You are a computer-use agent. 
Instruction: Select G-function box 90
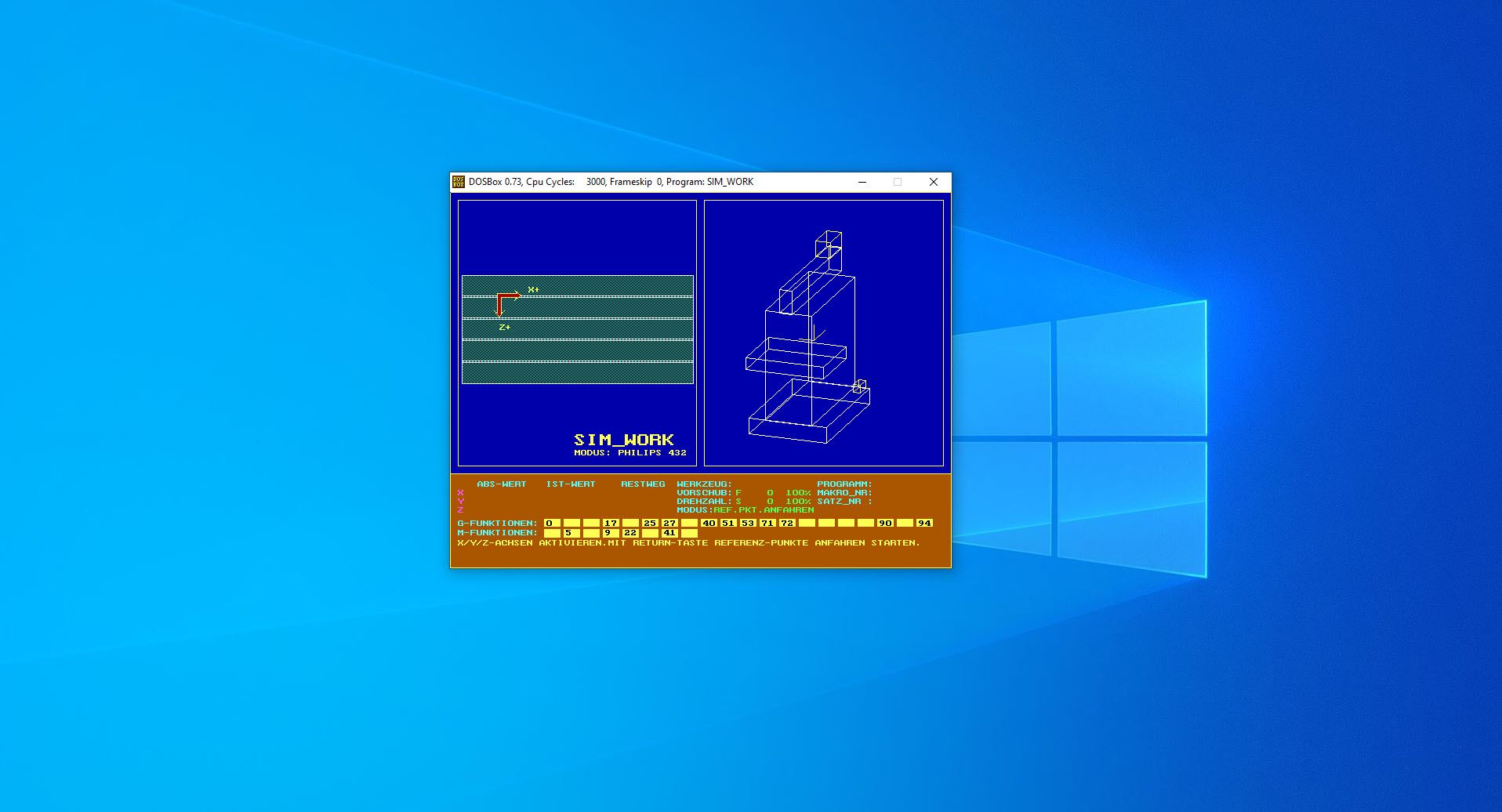(x=885, y=523)
